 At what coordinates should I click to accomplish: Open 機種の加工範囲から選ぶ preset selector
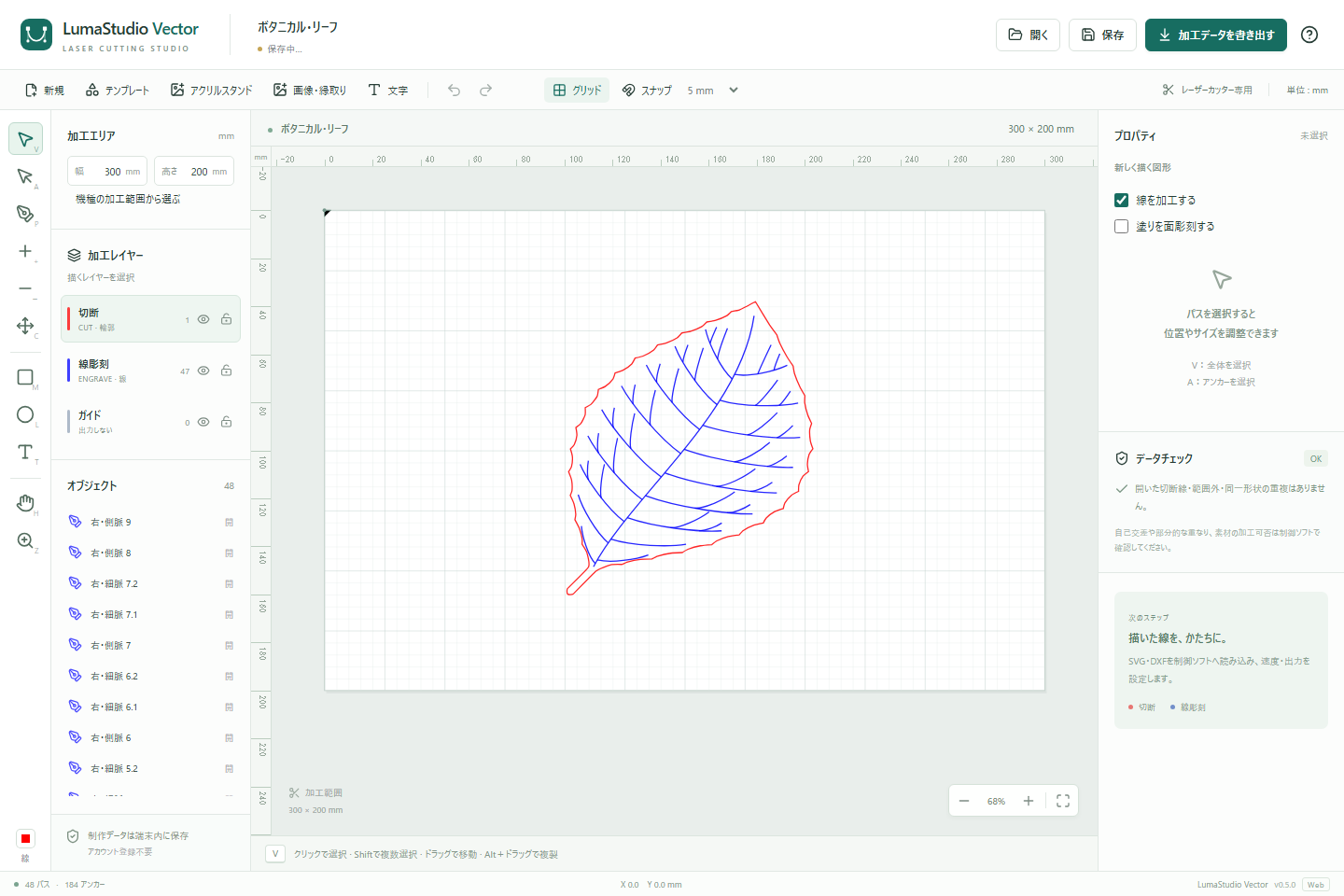point(128,199)
